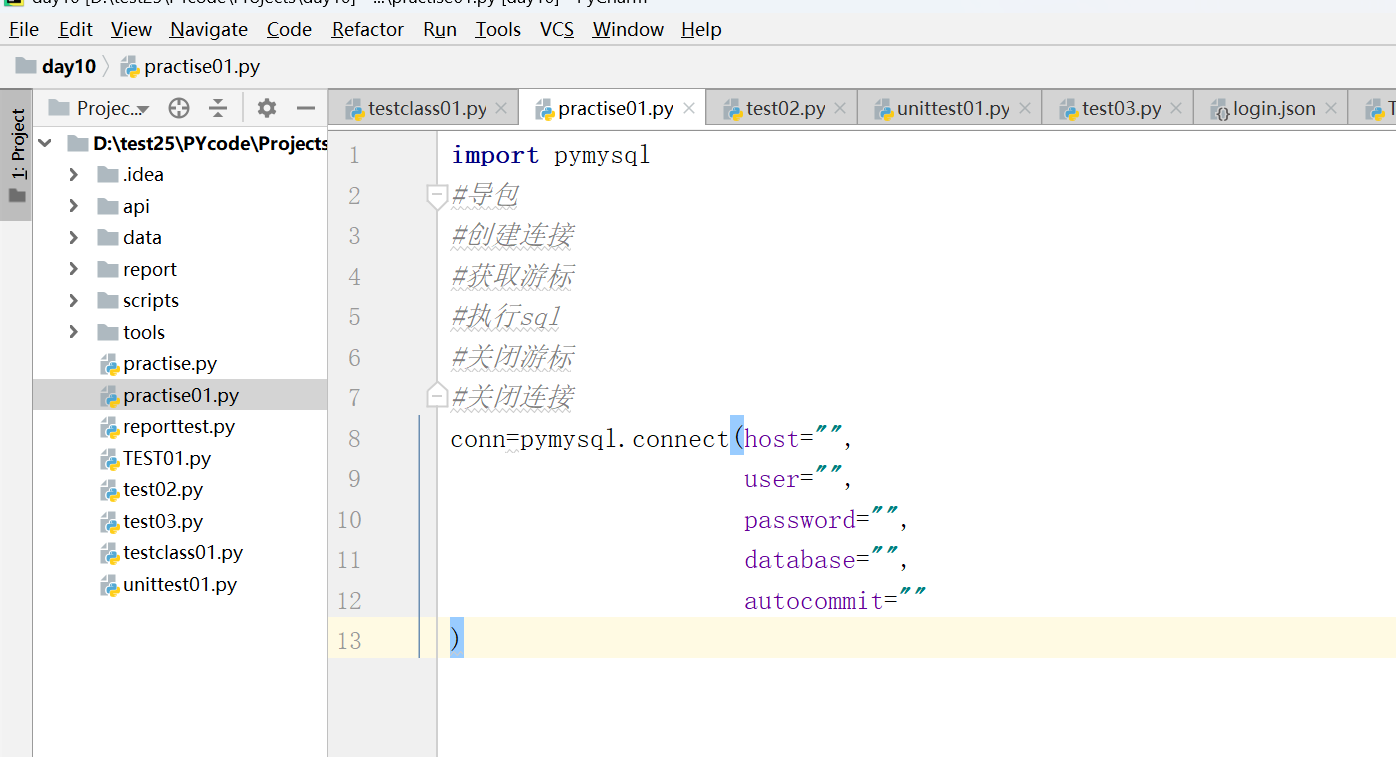The height and width of the screenshot is (757, 1396).
Task: Hide the Project panel with minus icon
Action: (x=306, y=108)
